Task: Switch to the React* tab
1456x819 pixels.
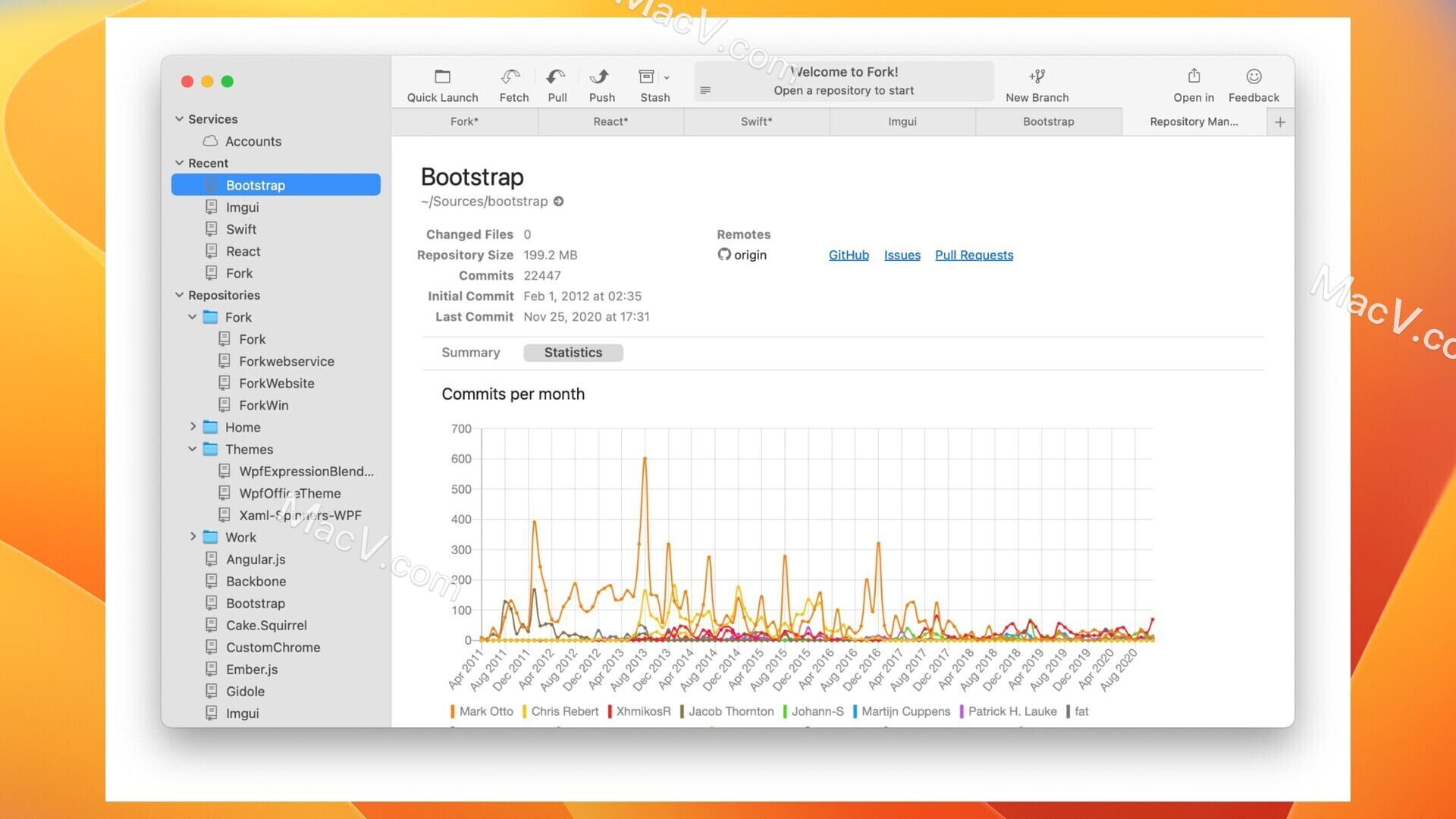Action: click(610, 122)
